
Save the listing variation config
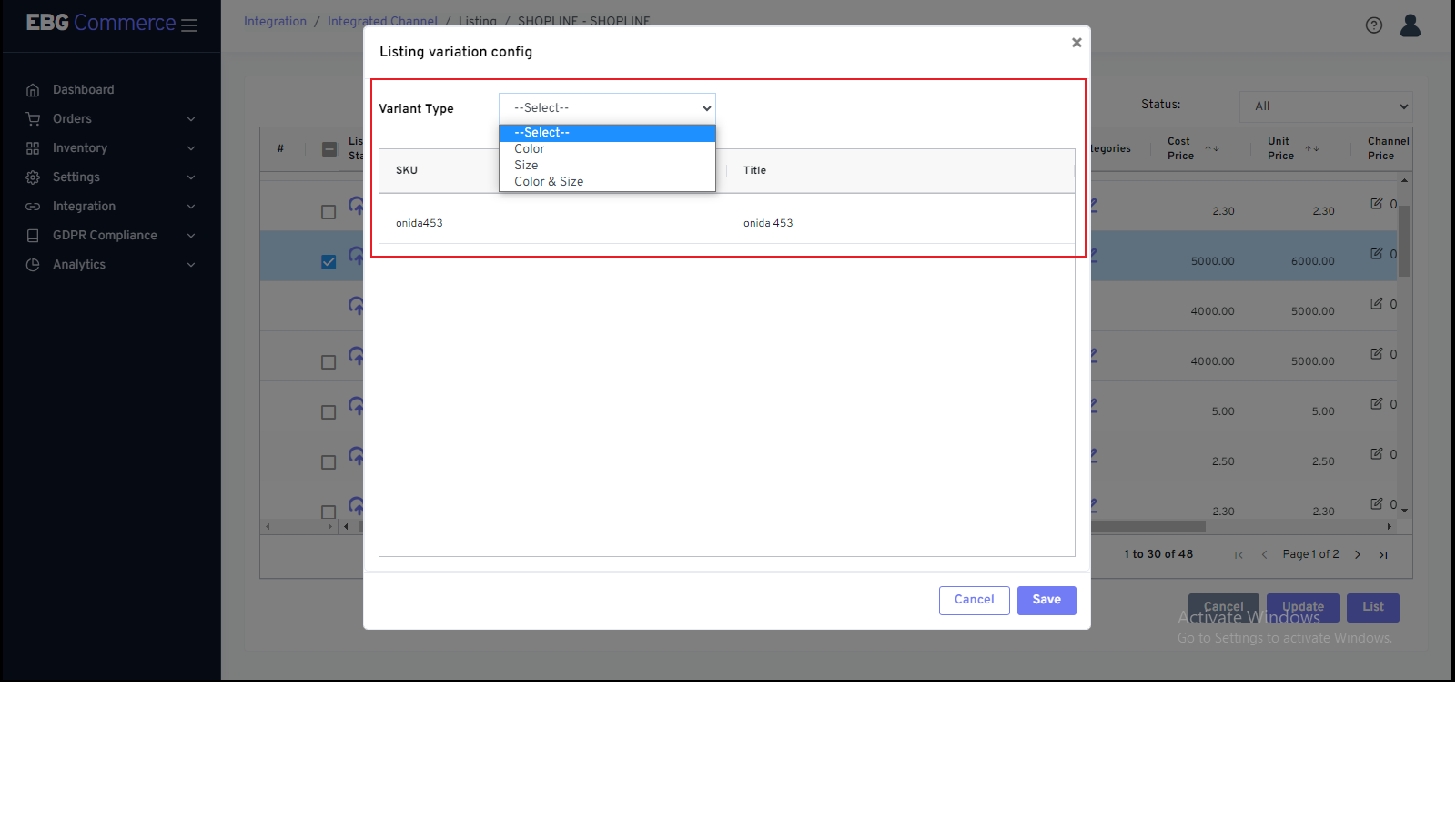coord(1046,600)
